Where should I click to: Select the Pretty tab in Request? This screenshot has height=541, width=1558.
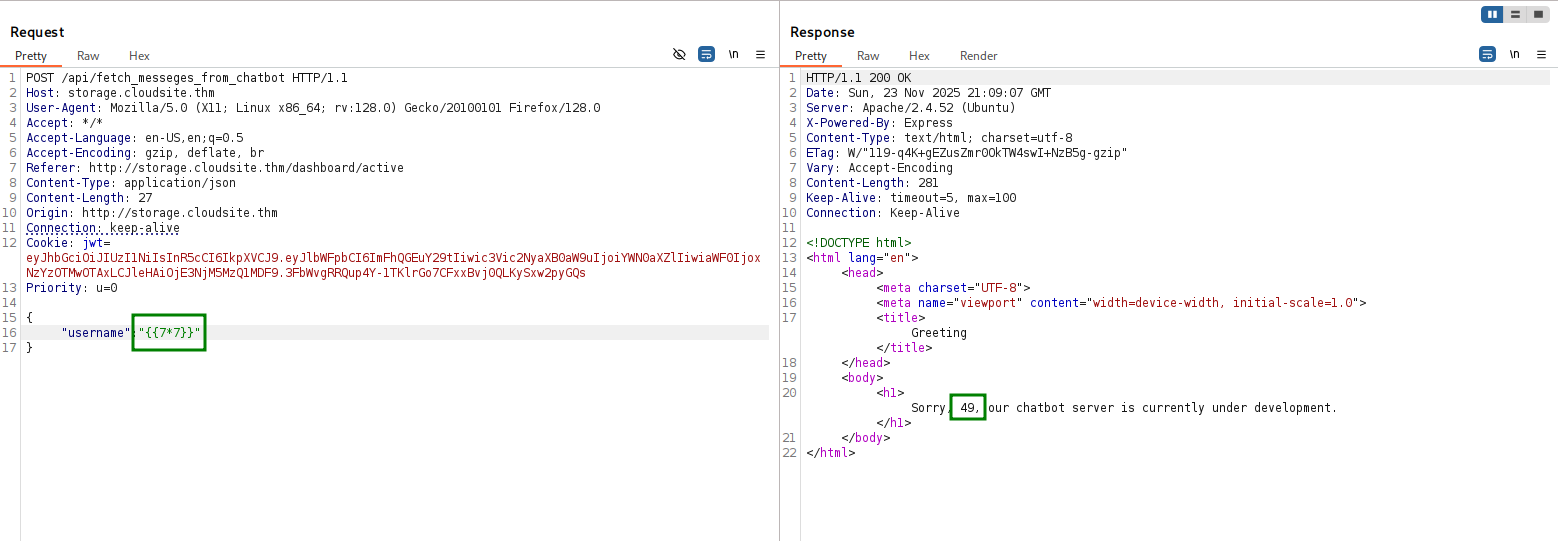point(31,56)
